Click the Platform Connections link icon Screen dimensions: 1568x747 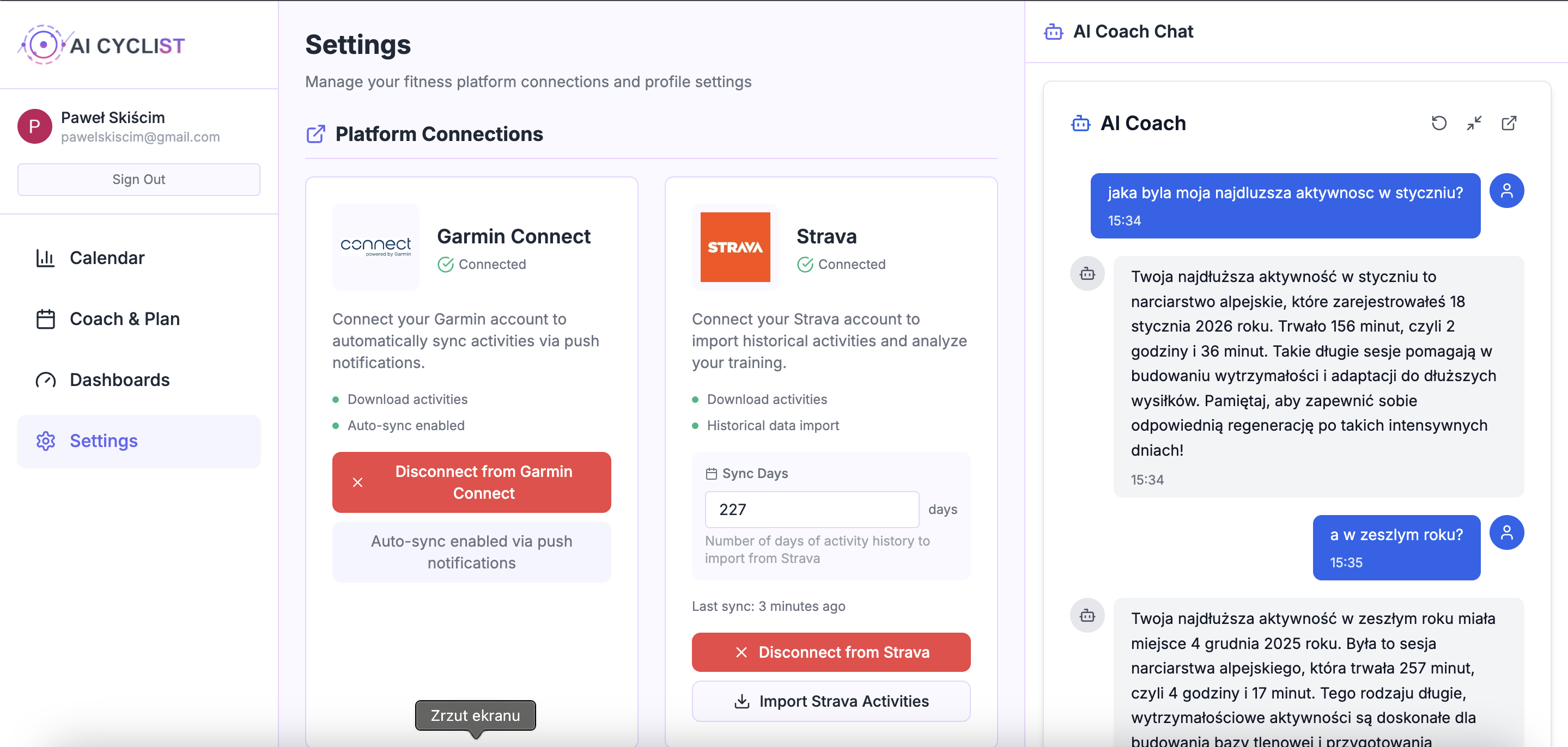pos(315,134)
